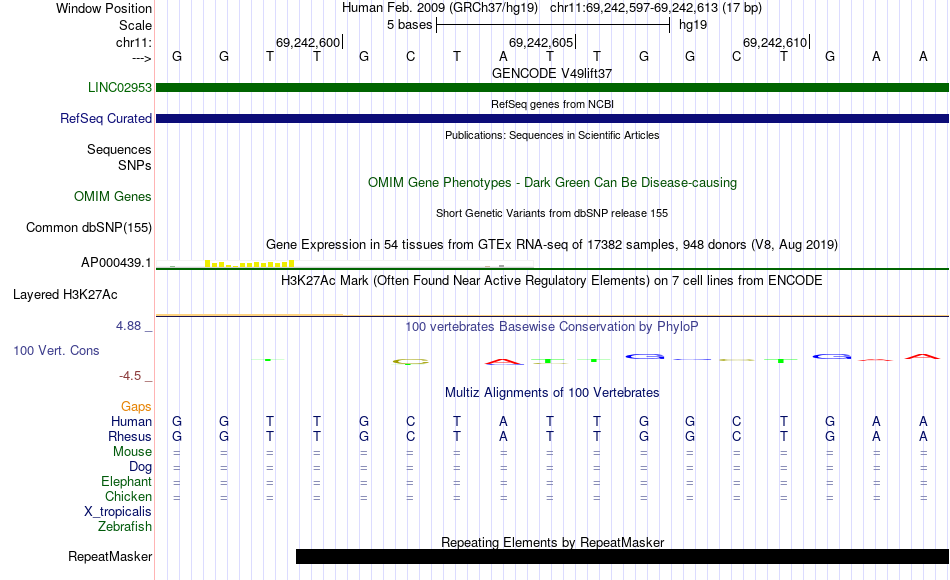
Task: Click the Scale label
Action: pos(135,25)
